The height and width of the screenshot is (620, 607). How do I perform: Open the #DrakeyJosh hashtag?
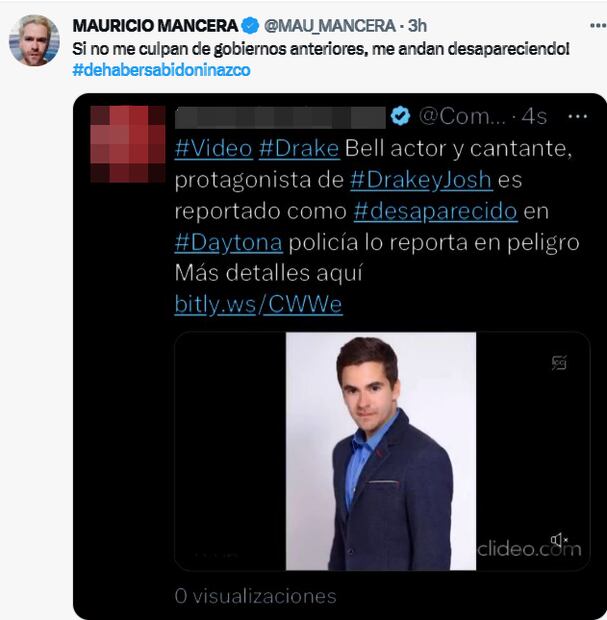pos(421,180)
